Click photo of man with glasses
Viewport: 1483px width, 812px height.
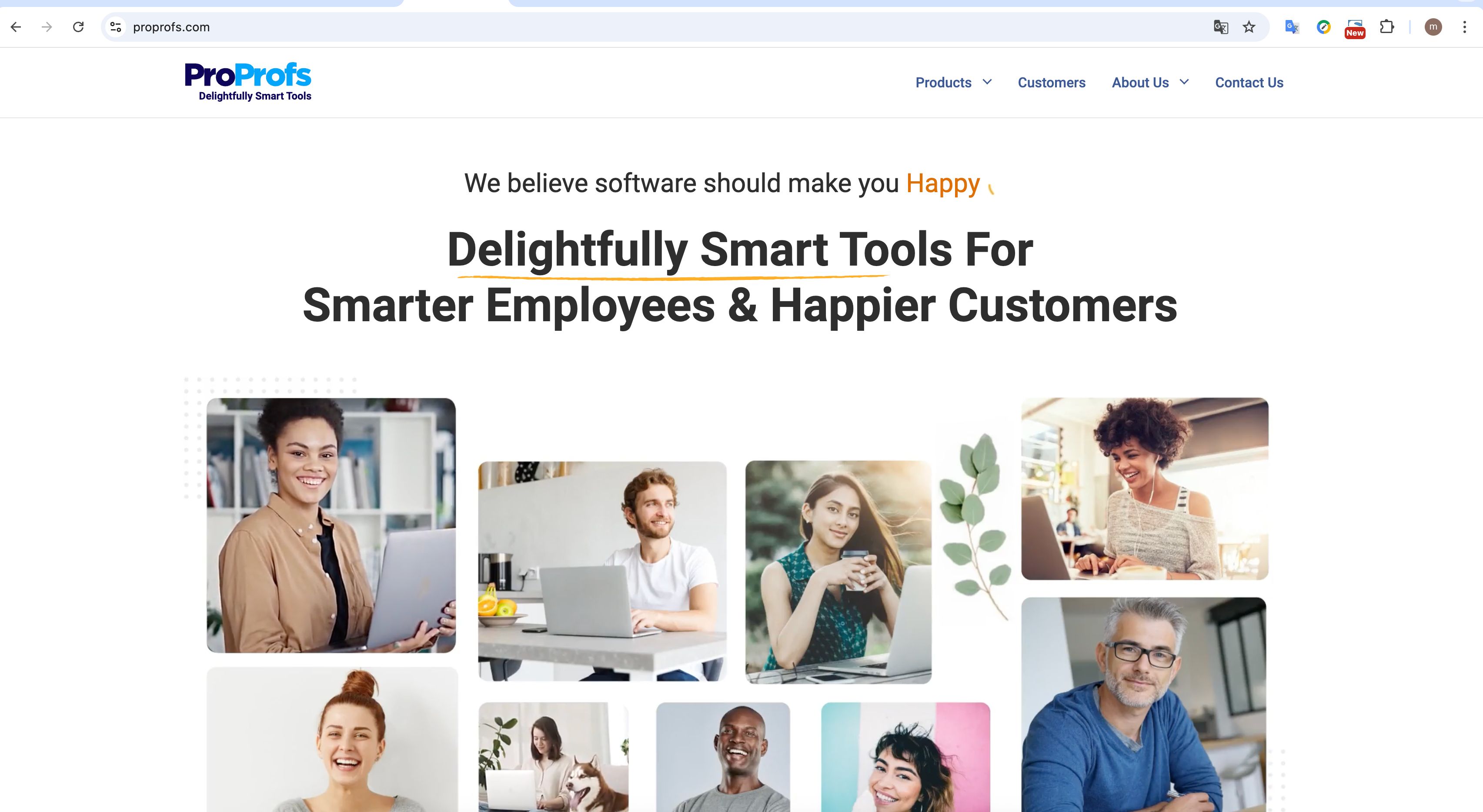coord(1144,704)
